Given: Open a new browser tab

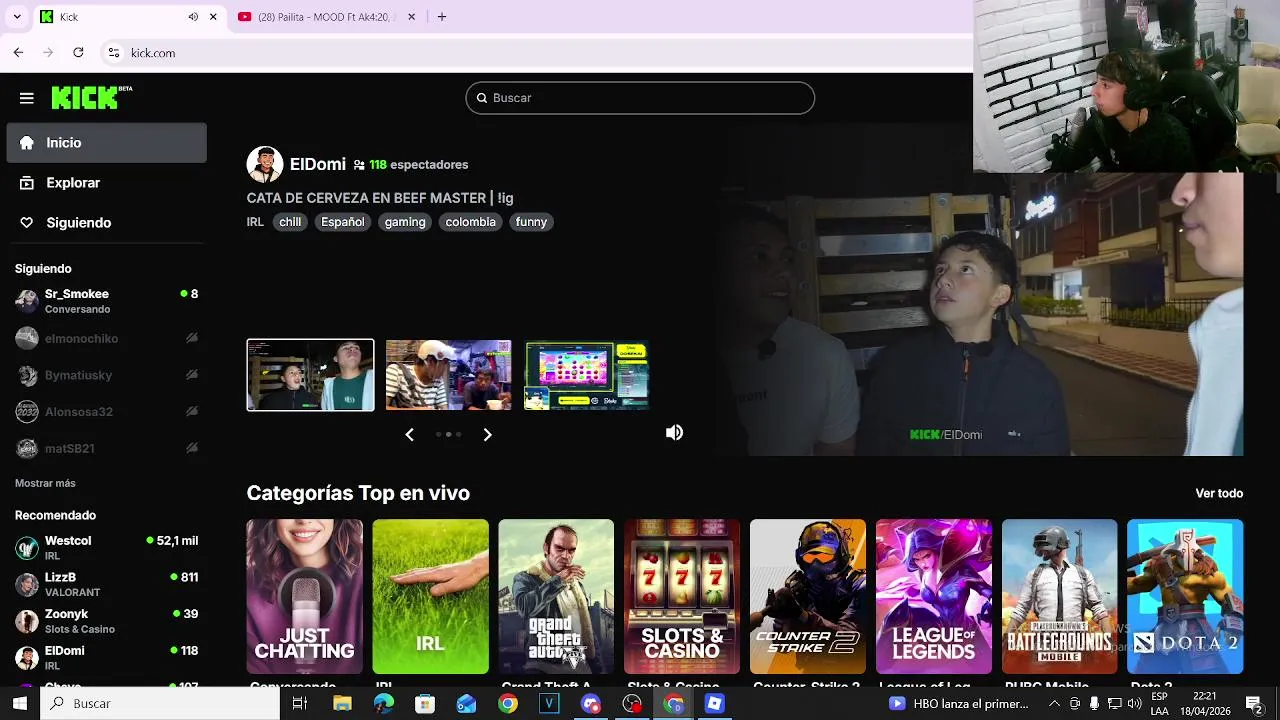Looking at the screenshot, I should tap(442, 17).
